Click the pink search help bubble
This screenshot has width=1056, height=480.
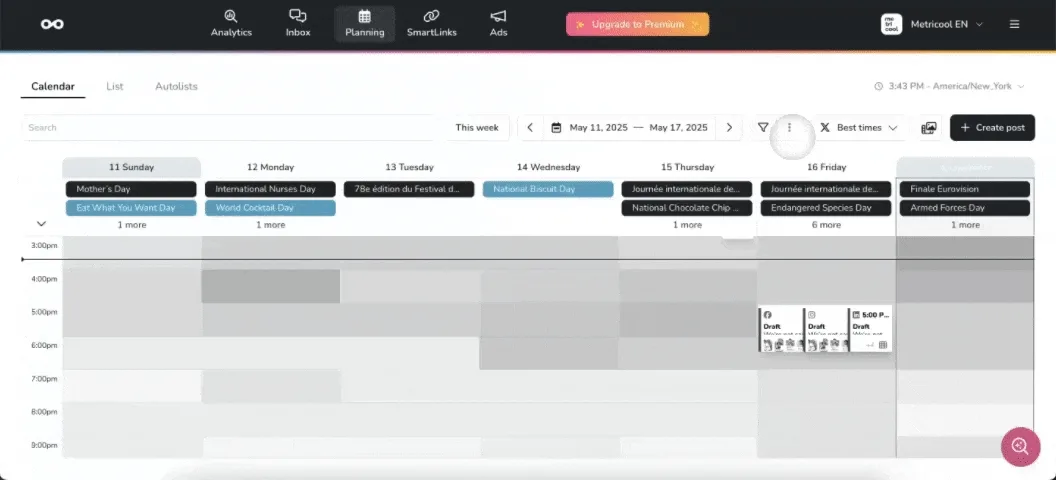pos(1020,446)
